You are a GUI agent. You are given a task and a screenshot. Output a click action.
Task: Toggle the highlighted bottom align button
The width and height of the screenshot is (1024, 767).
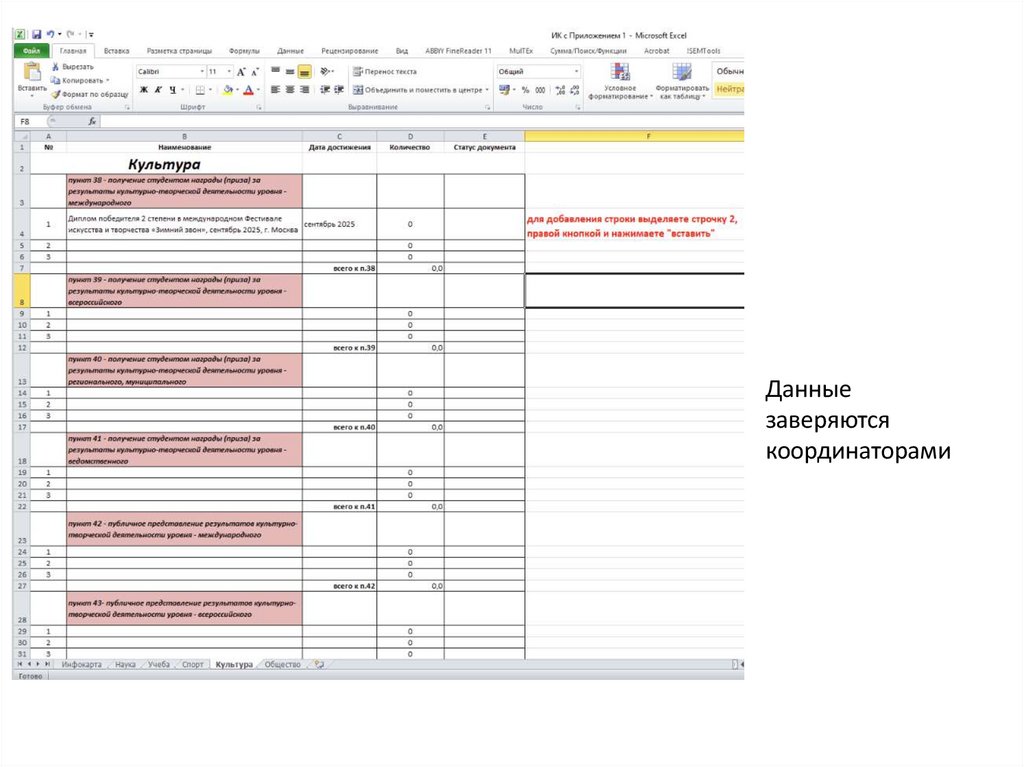pos(304,71)
